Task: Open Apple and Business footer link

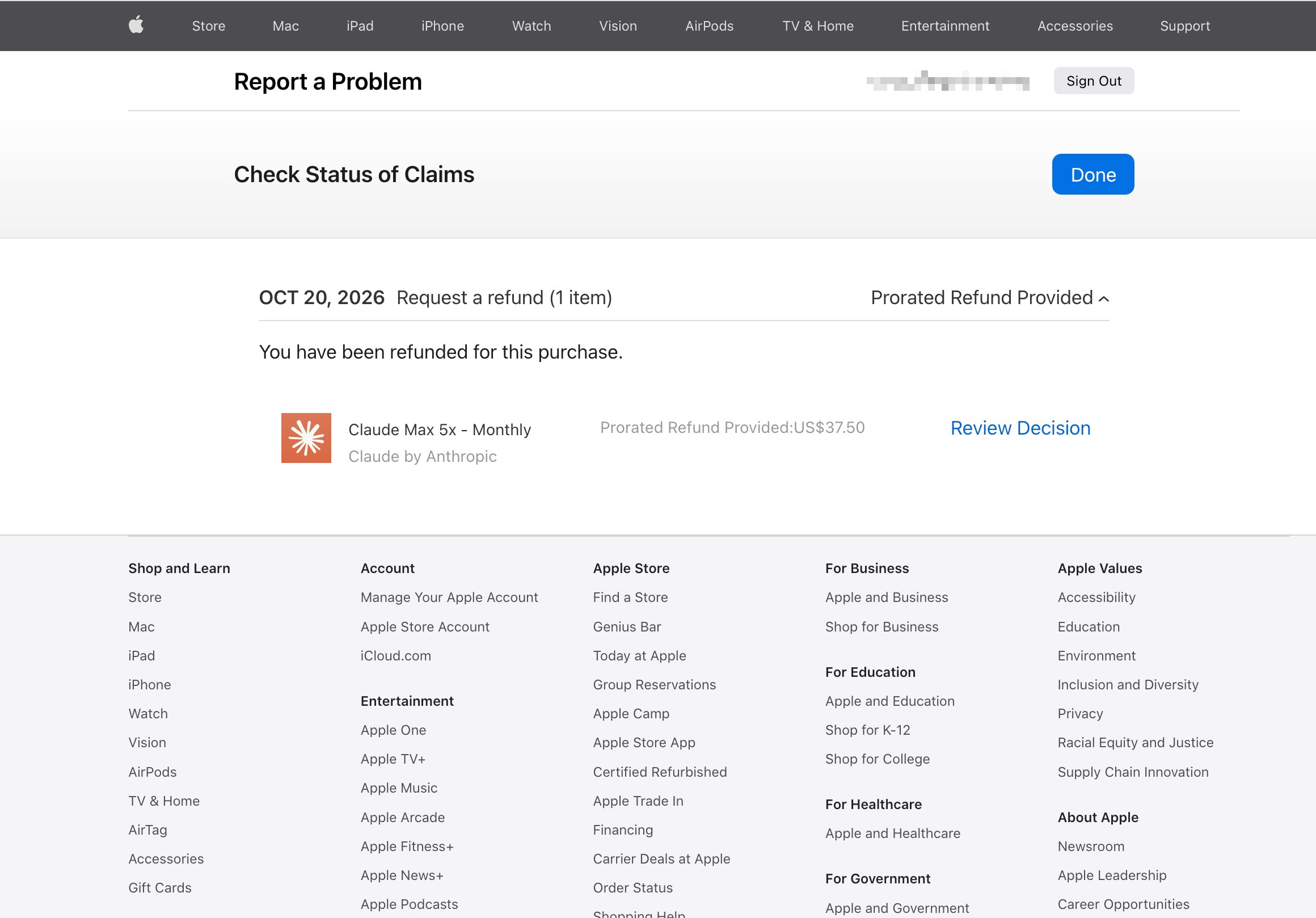Action: tap(887, 597)
